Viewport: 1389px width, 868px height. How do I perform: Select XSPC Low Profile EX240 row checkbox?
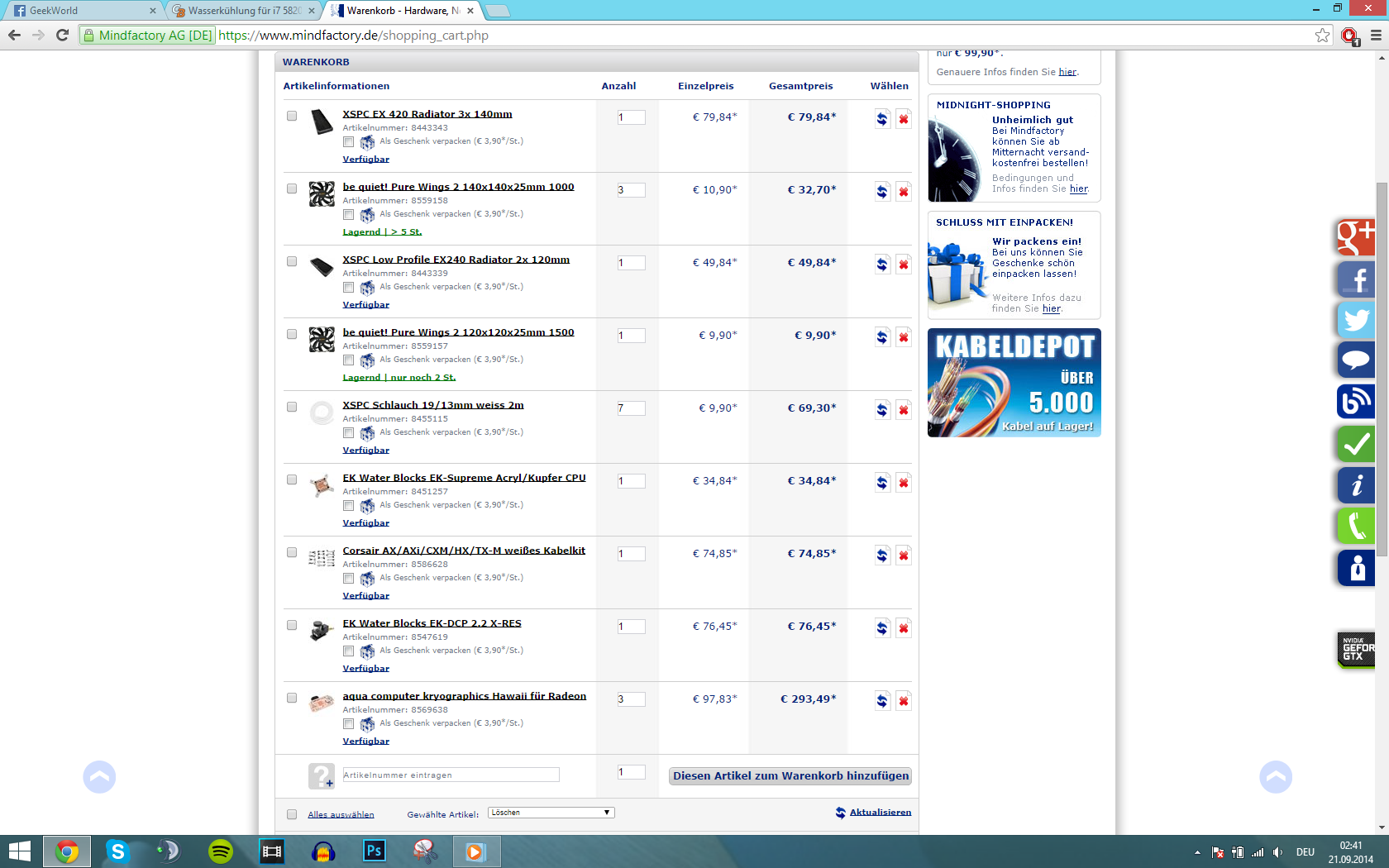pyautogui.click(x=292, y=261)
